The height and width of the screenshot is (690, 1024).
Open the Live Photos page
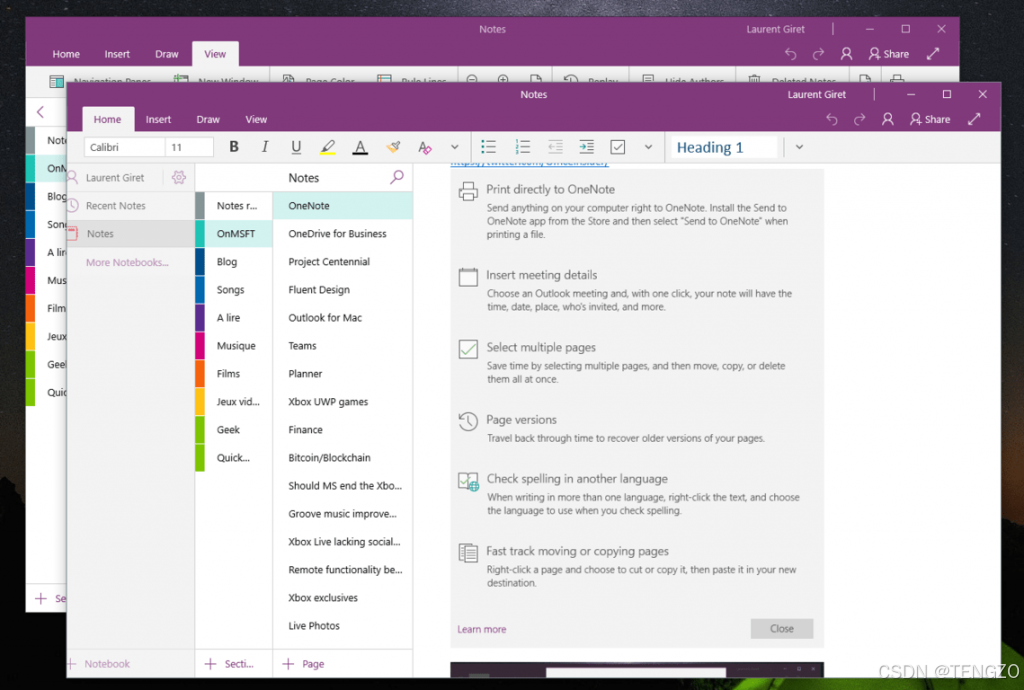[x=343, y=626]
